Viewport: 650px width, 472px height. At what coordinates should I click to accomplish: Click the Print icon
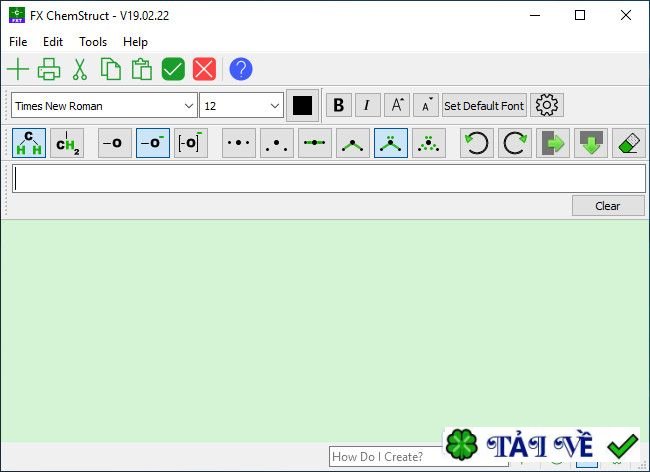(49, 69)
